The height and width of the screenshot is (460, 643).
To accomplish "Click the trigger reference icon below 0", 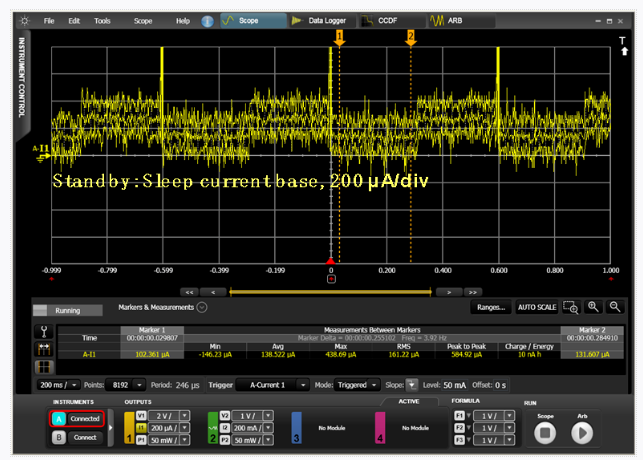I will click(x=331, y=279).
